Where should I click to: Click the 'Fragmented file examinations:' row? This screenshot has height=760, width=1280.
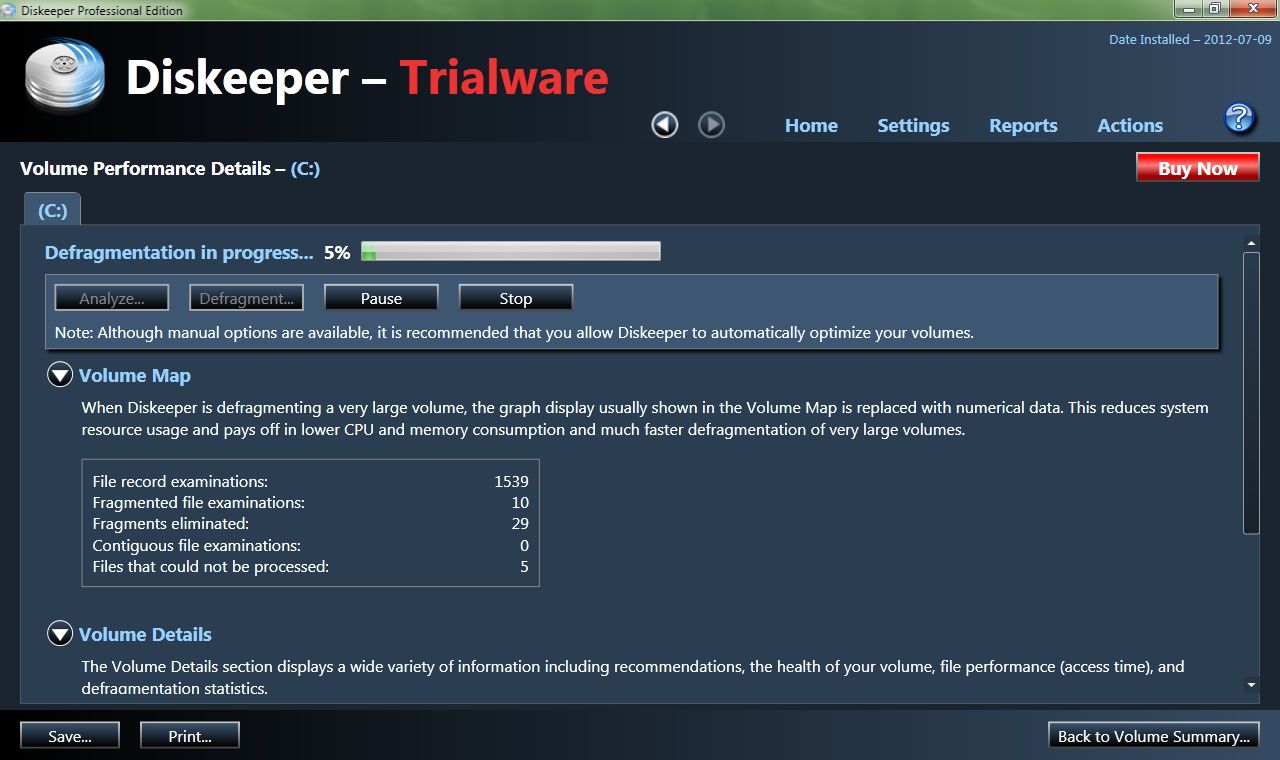(x=310, y=502)
